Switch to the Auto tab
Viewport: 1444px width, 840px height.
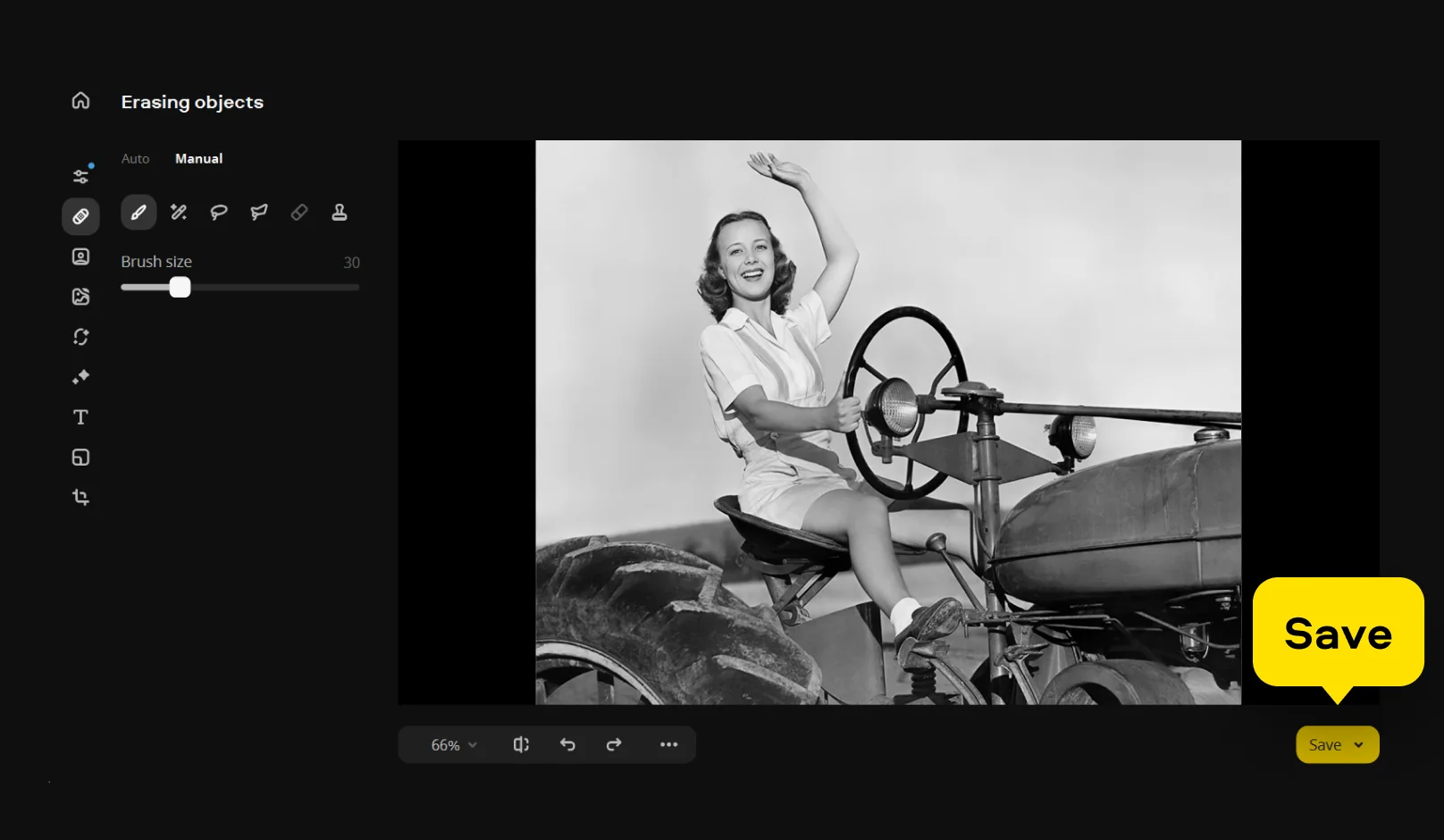pyautogui.click(x=135, y=159)
